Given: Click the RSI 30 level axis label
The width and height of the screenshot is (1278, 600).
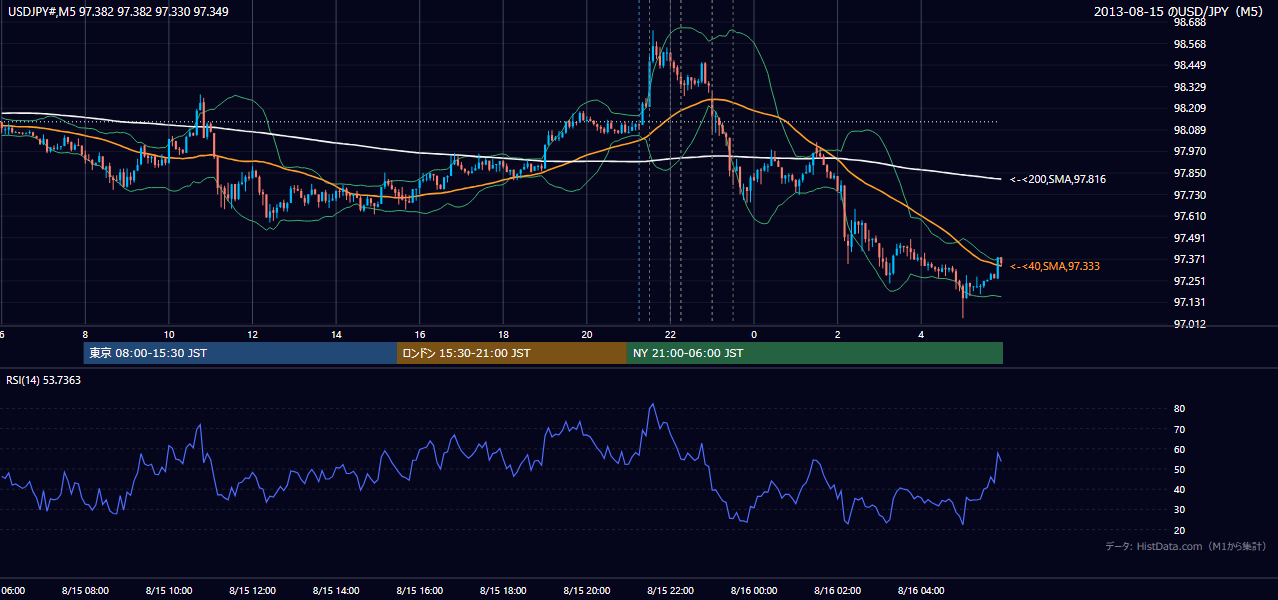Looking at the screenshot, I should [1179, 509].
